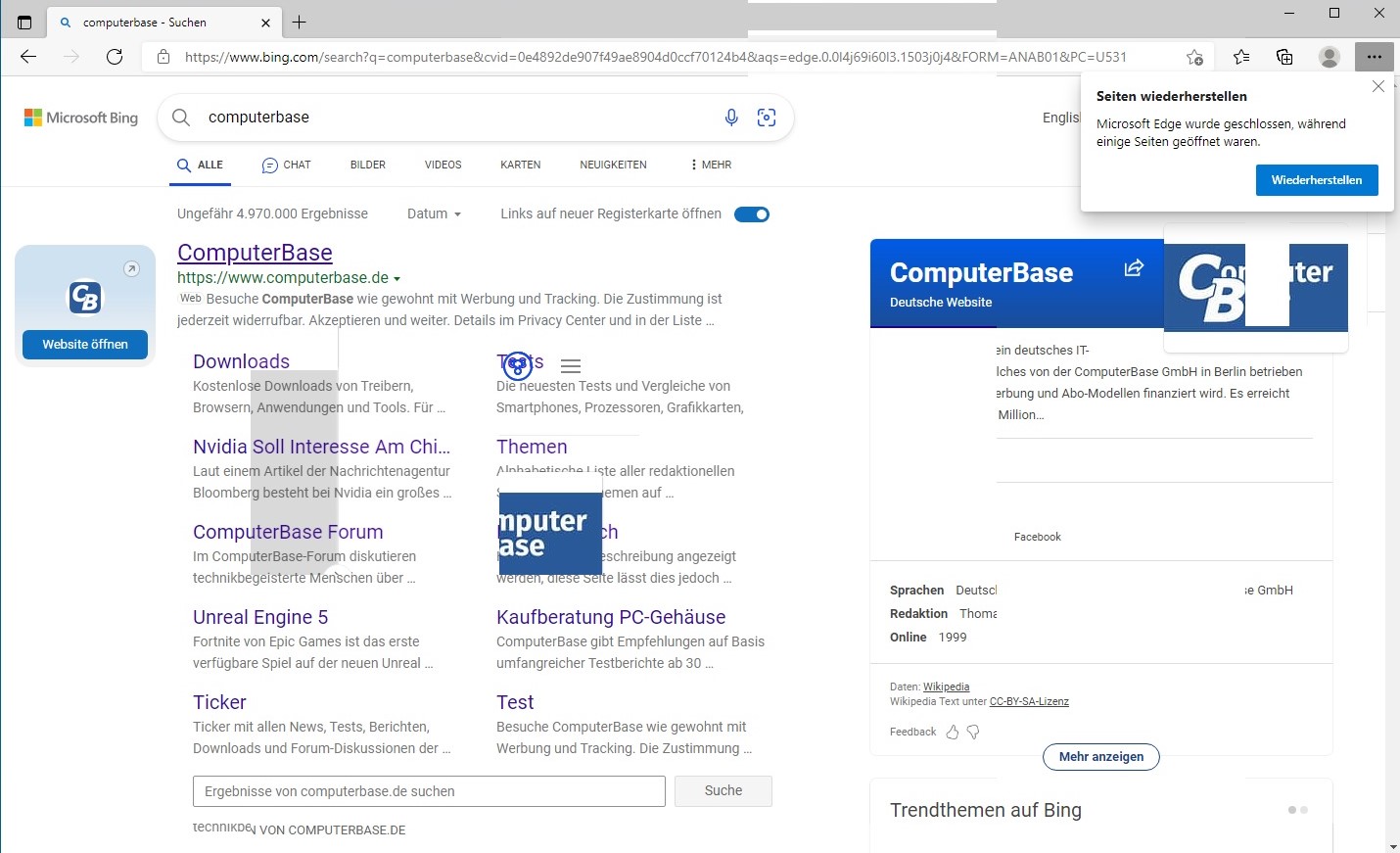The height and width of the screenshot is (853, 1400).
Task: Open the Test sitelink
Action: point(515,702)
